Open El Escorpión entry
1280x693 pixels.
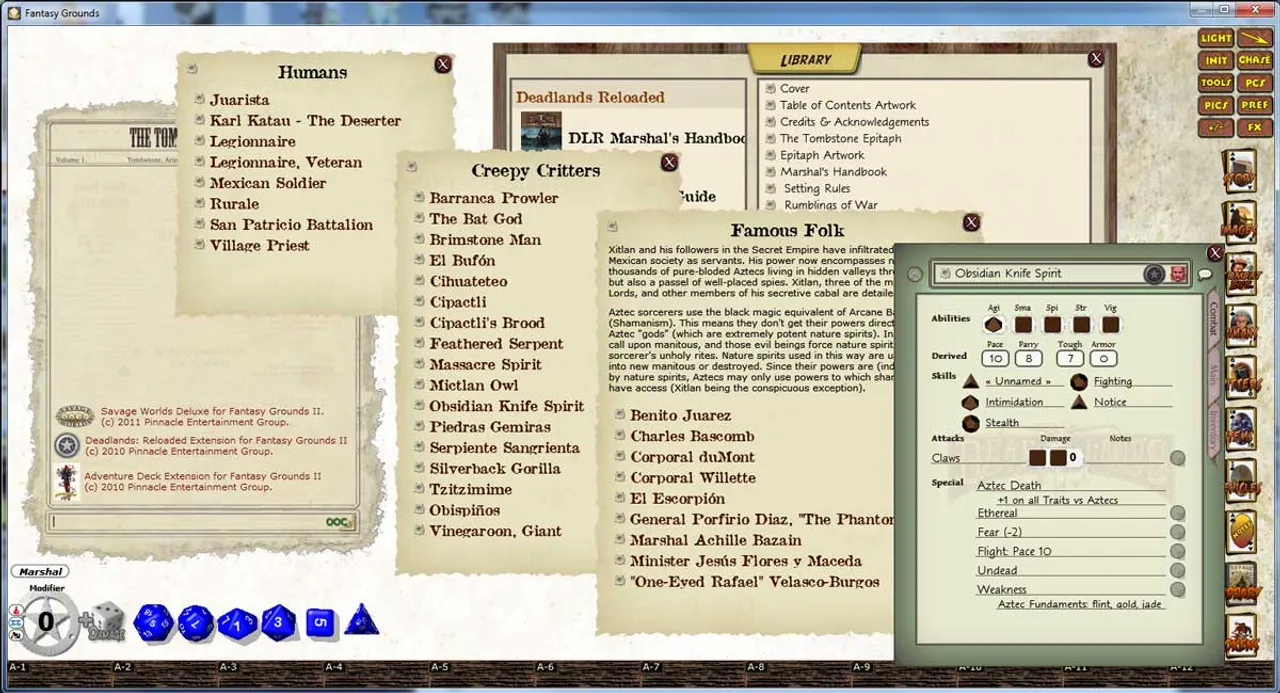pyautogui.click(x=677, y=498)
